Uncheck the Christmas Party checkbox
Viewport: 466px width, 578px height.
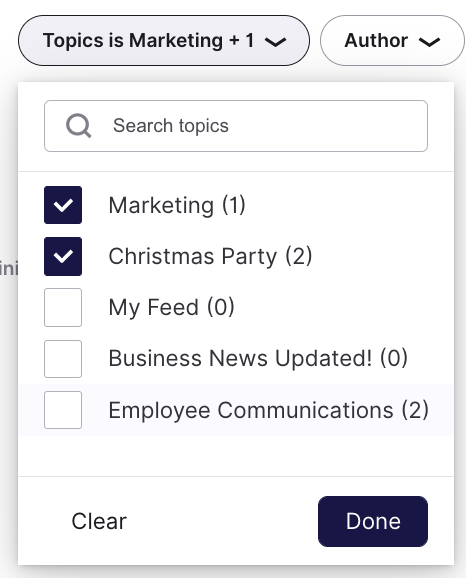point(63,257)
